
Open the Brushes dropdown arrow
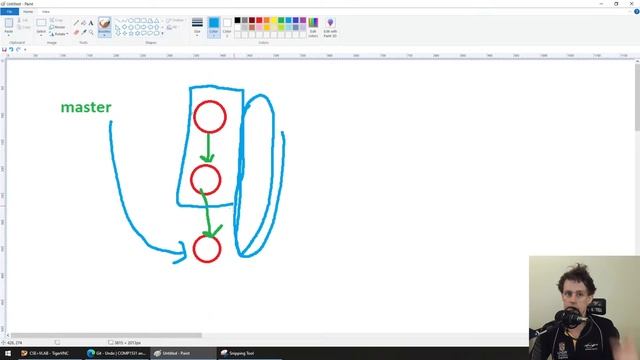tap(104, 35)
